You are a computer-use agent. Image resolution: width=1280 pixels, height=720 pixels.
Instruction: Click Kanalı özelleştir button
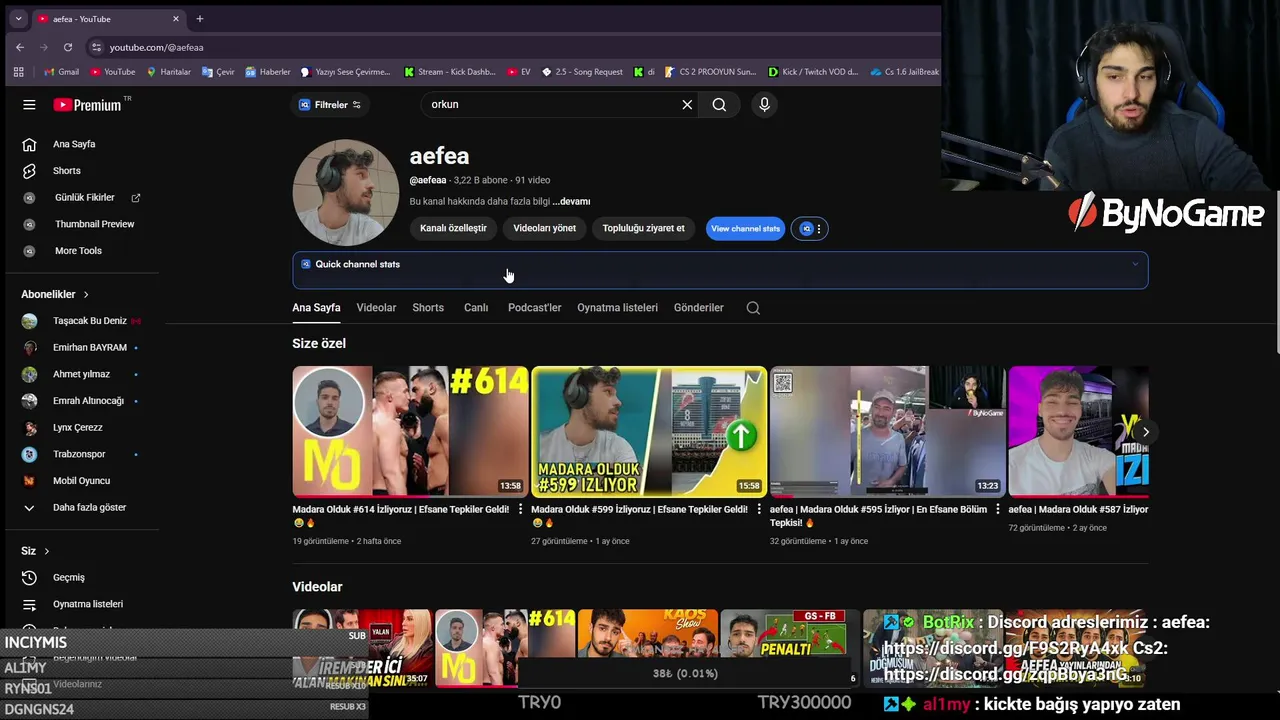click(453, 228)
